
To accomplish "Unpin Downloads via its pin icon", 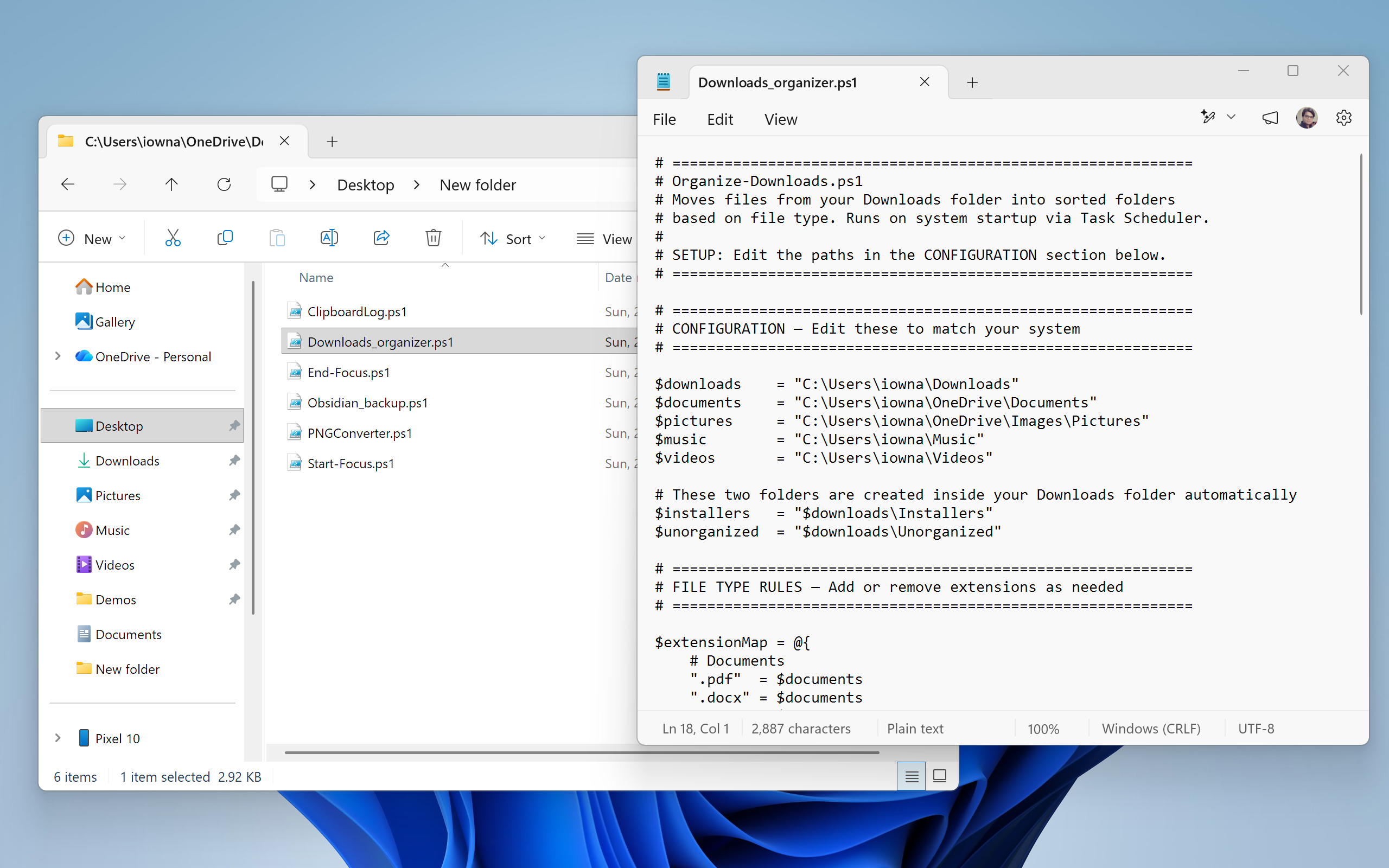I will tap(234, 461).
